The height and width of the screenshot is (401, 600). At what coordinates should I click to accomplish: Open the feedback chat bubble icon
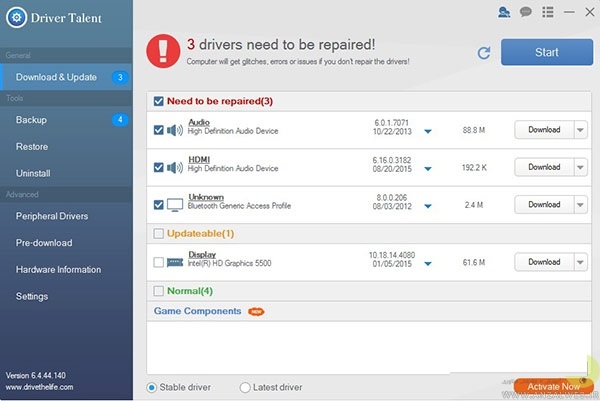523,12
